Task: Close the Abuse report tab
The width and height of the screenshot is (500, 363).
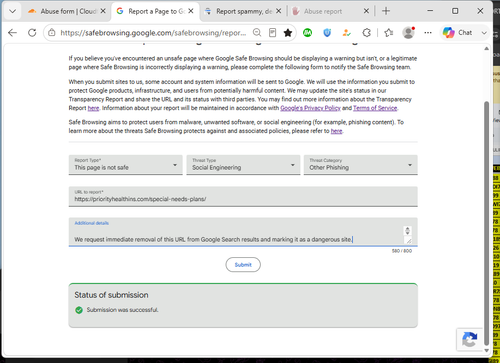Action: pyautogui.click(x=366, y=11)
